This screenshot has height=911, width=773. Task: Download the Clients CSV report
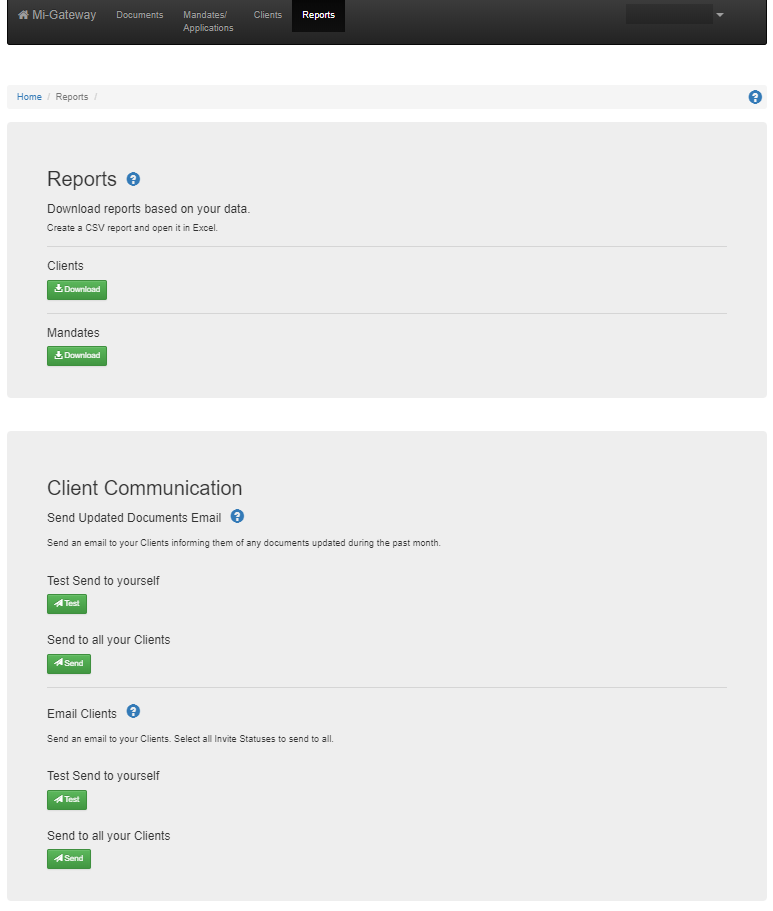point(77,290)
